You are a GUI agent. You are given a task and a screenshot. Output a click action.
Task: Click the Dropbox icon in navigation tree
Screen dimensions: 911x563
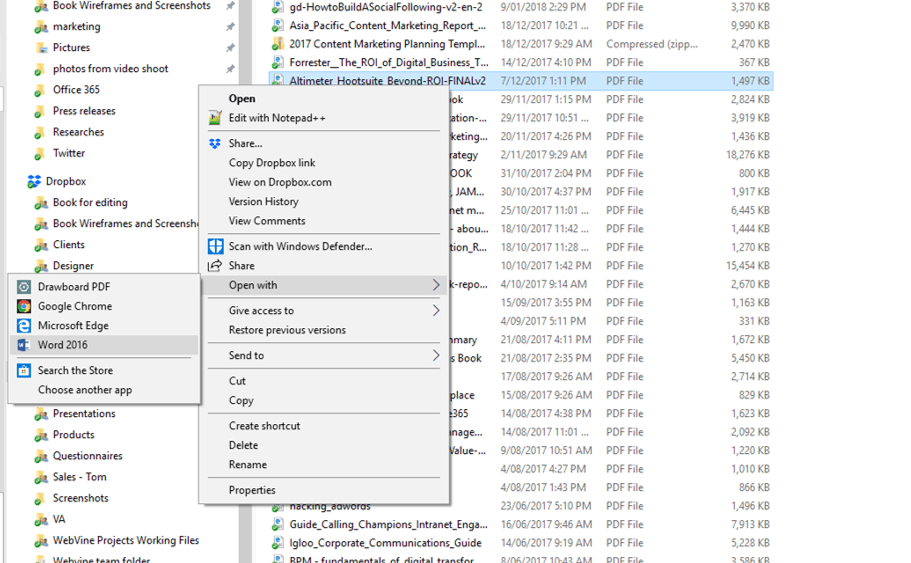click(34, 181)
